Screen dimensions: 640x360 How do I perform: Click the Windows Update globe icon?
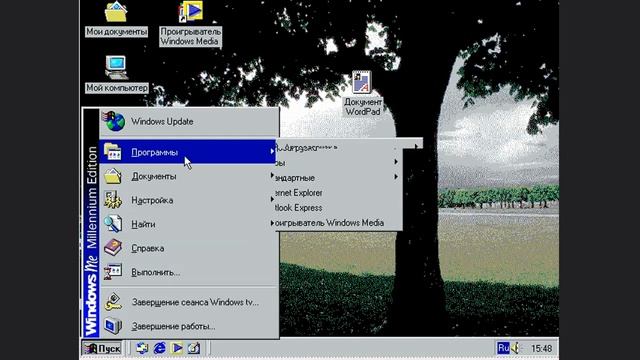pos(113,121)
